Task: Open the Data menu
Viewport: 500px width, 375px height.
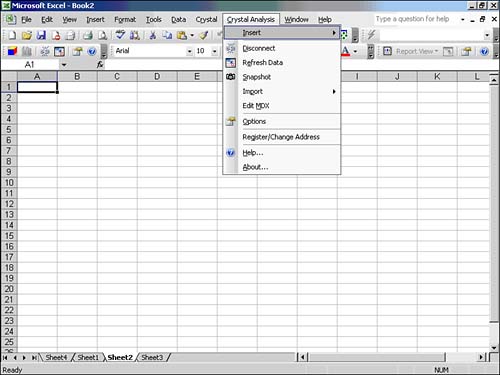Action: tap(179, 19)
